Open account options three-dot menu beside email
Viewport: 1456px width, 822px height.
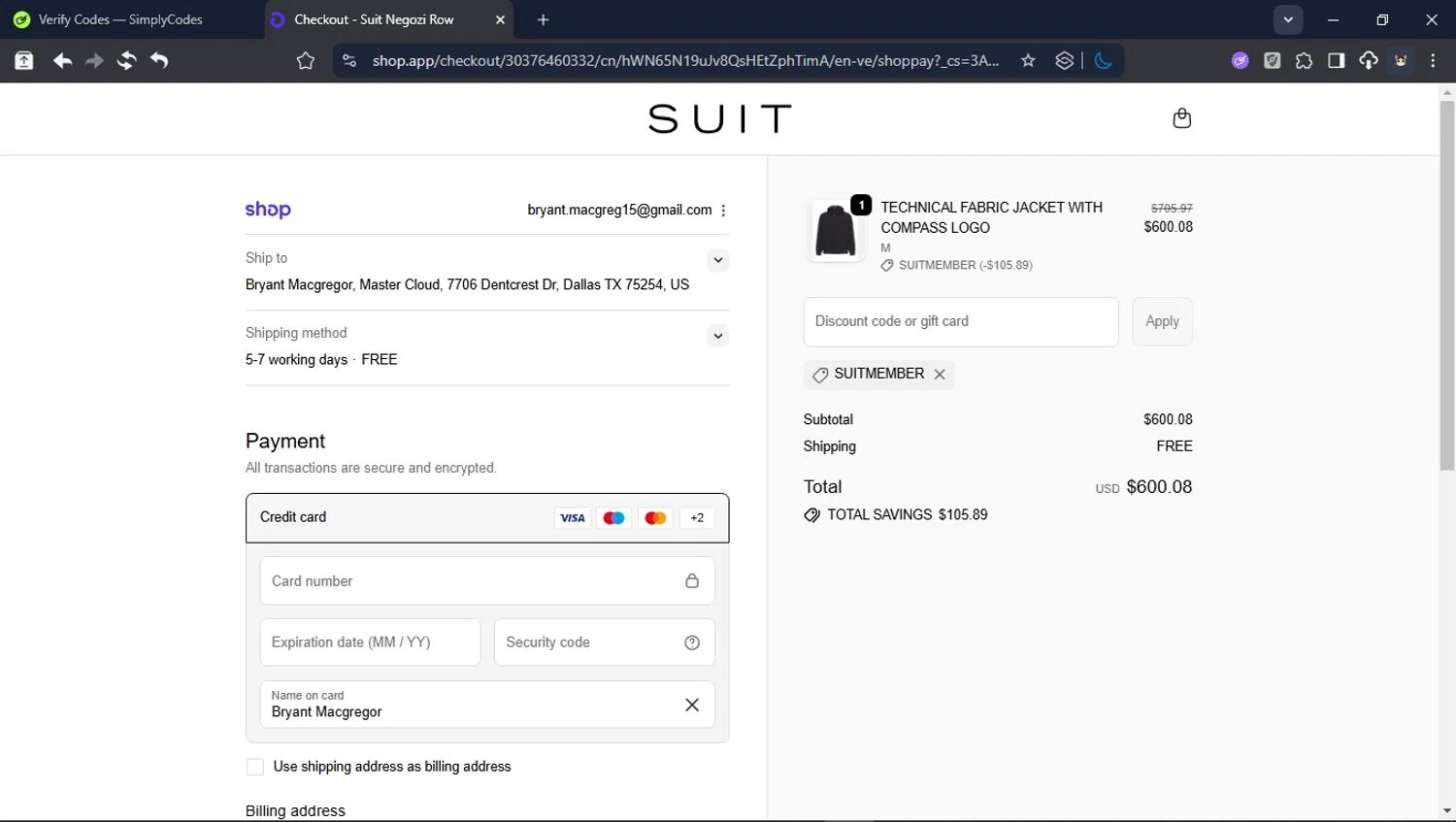(723, 211)
